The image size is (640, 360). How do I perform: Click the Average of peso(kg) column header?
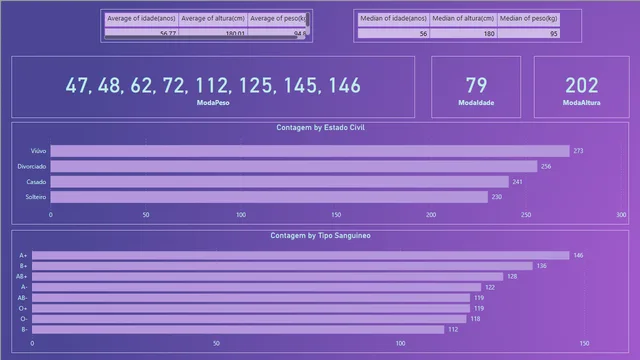tap(277, 19)
